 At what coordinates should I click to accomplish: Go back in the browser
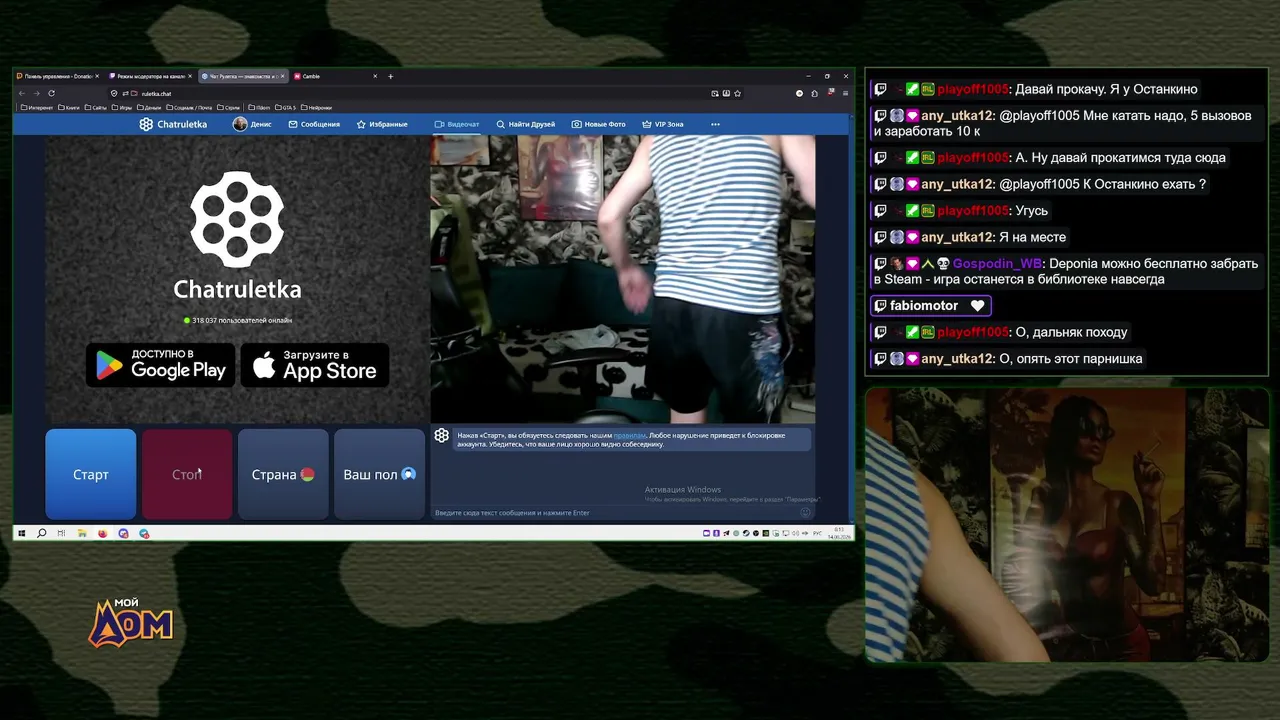tap(22, 93)
